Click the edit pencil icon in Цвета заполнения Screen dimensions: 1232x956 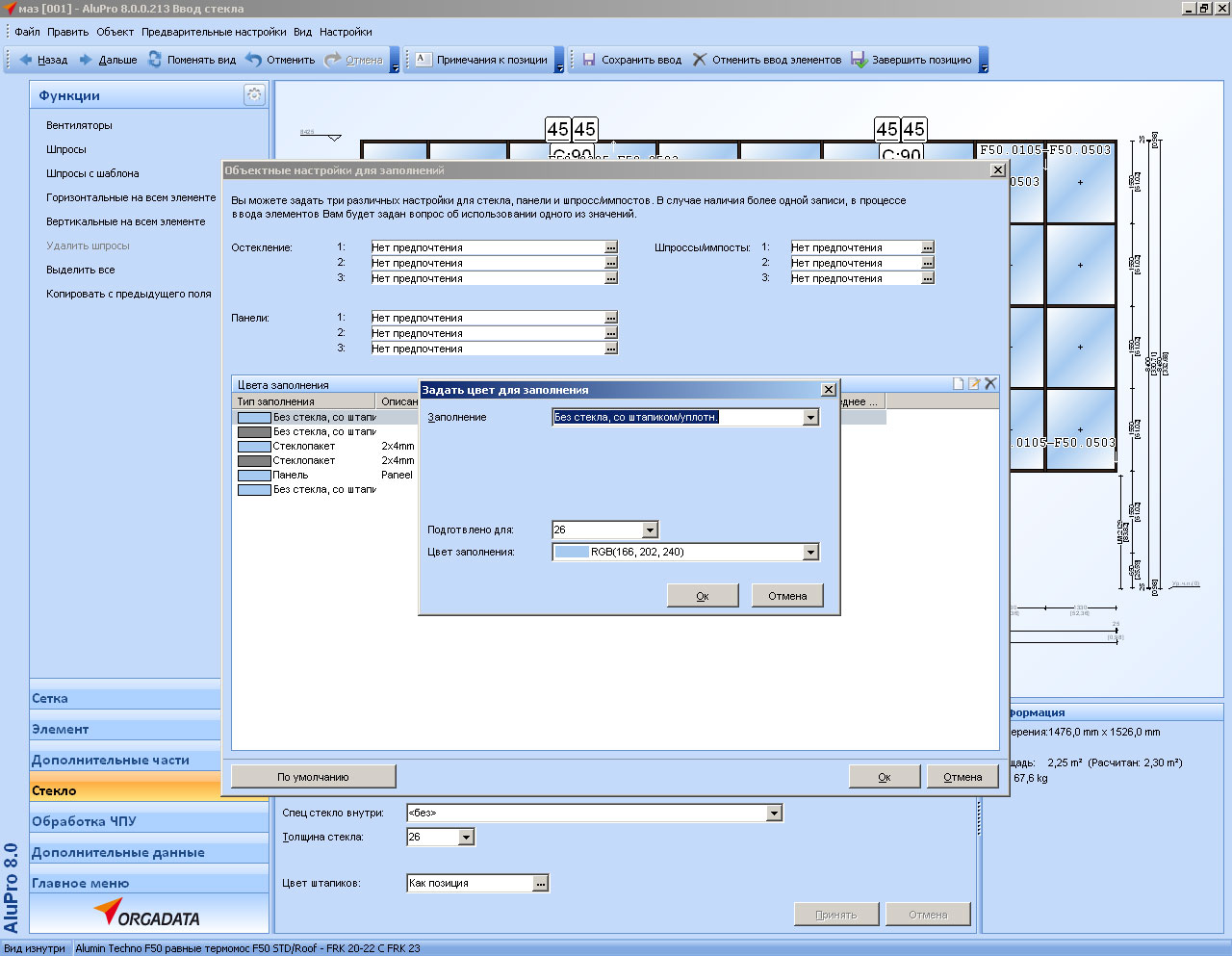(x=974, y=383)
